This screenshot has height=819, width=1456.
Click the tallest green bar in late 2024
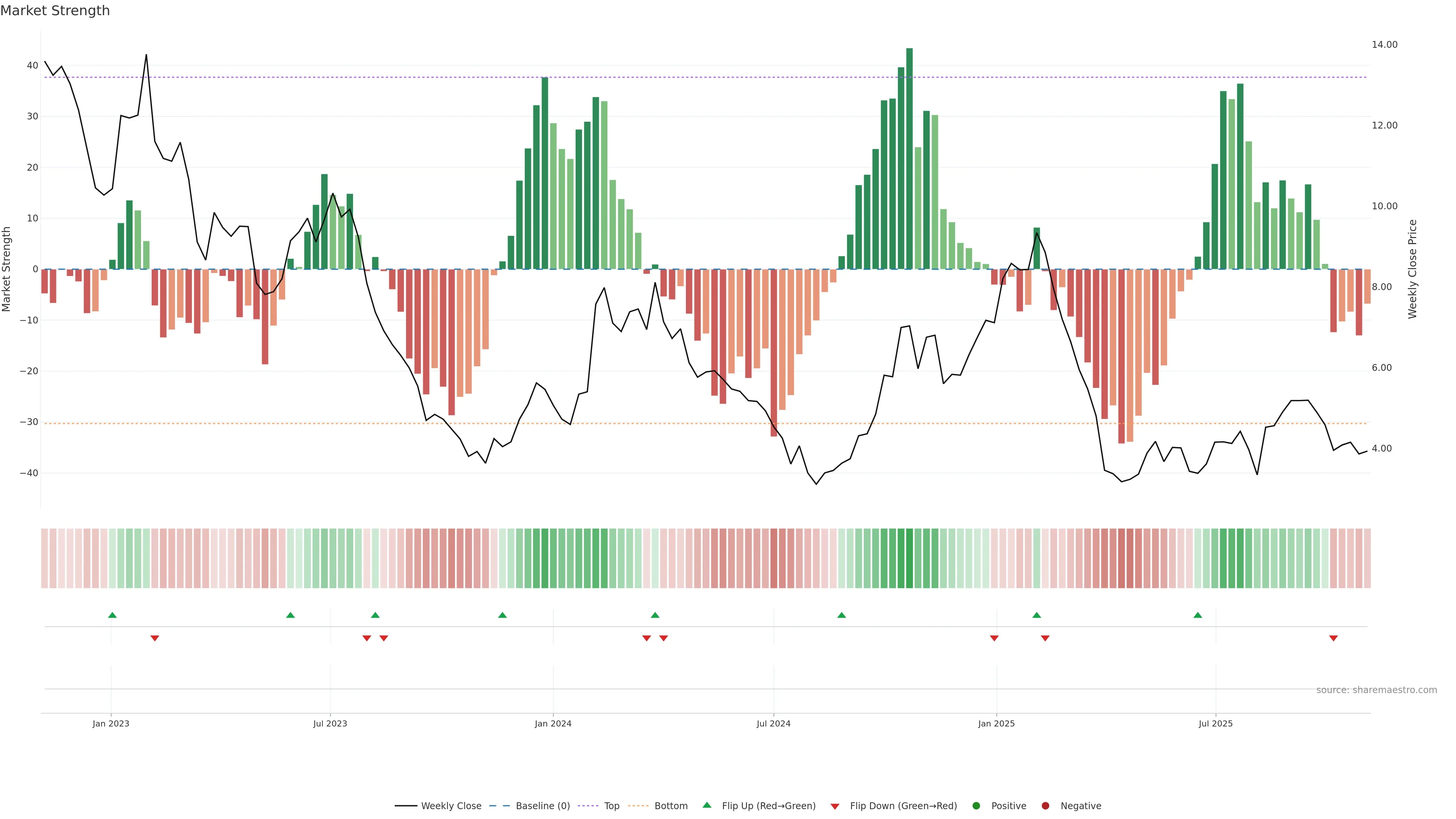(x=910, y=158)
